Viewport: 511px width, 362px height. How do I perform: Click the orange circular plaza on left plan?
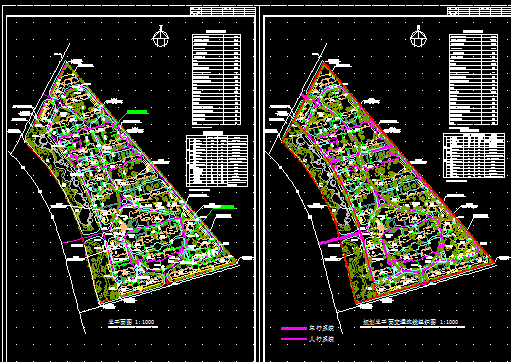click(124, 227)
